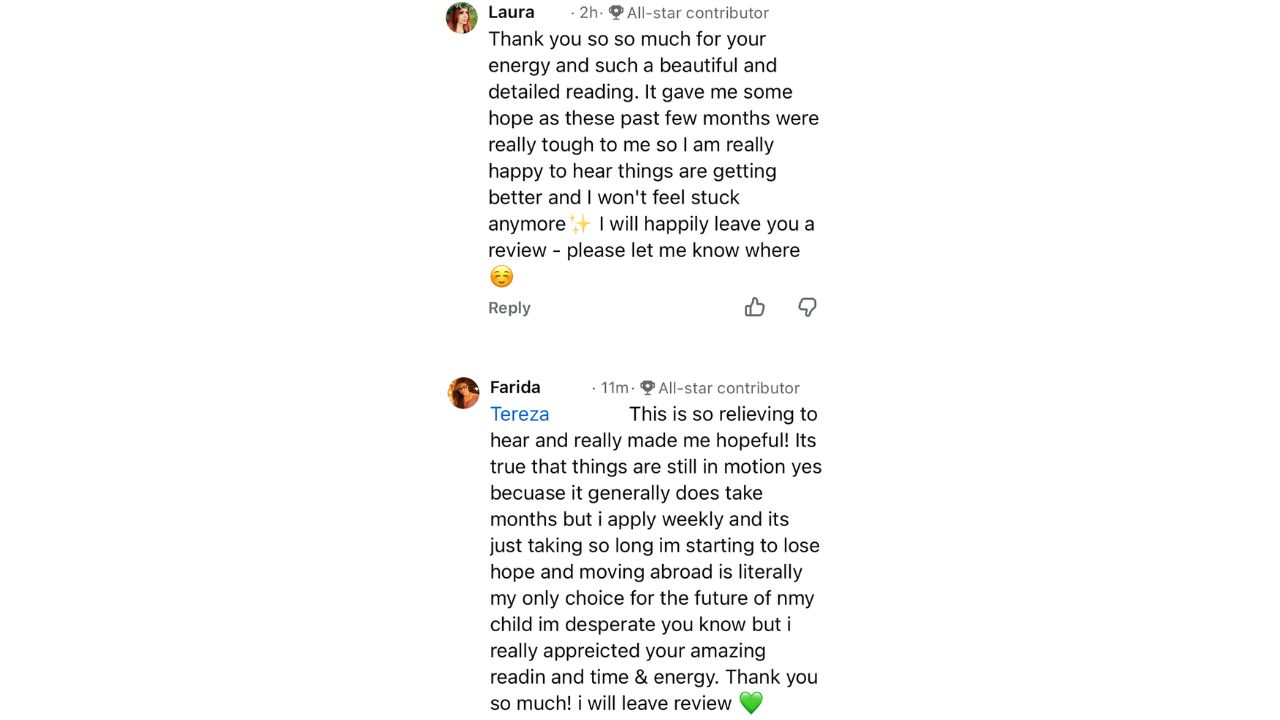Click the 11m timestamp on Farida's comment
This screenshot has height=720, width=1280.
pos(615,388)
